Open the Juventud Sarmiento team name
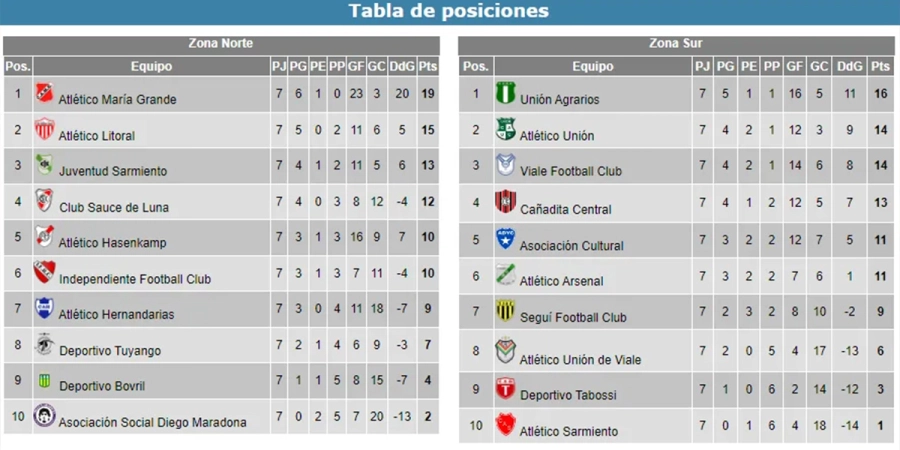The width and height of the screenshot is (900, 450). (x=113, y=171)
